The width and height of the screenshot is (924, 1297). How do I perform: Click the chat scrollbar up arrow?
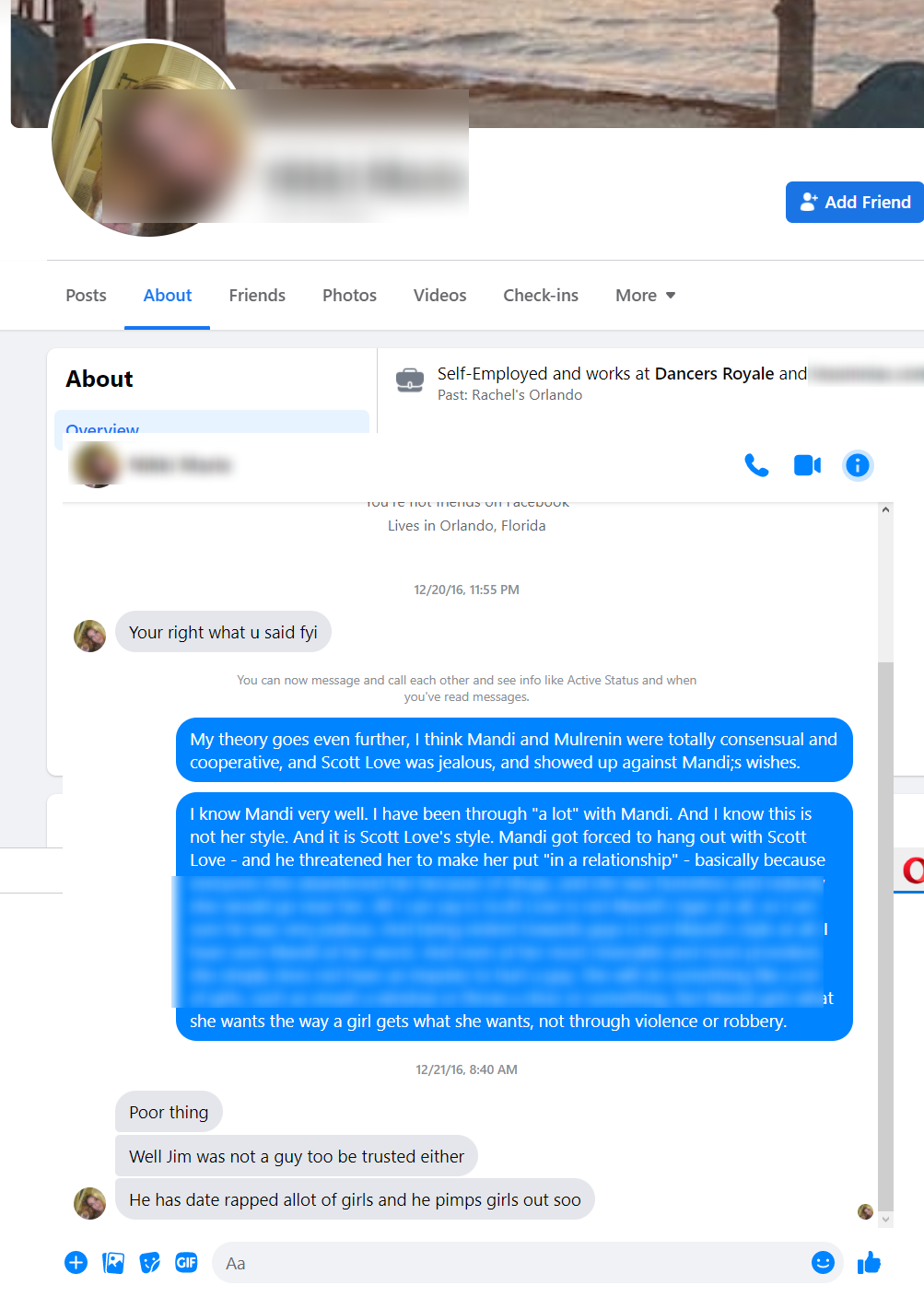[885, 509]
